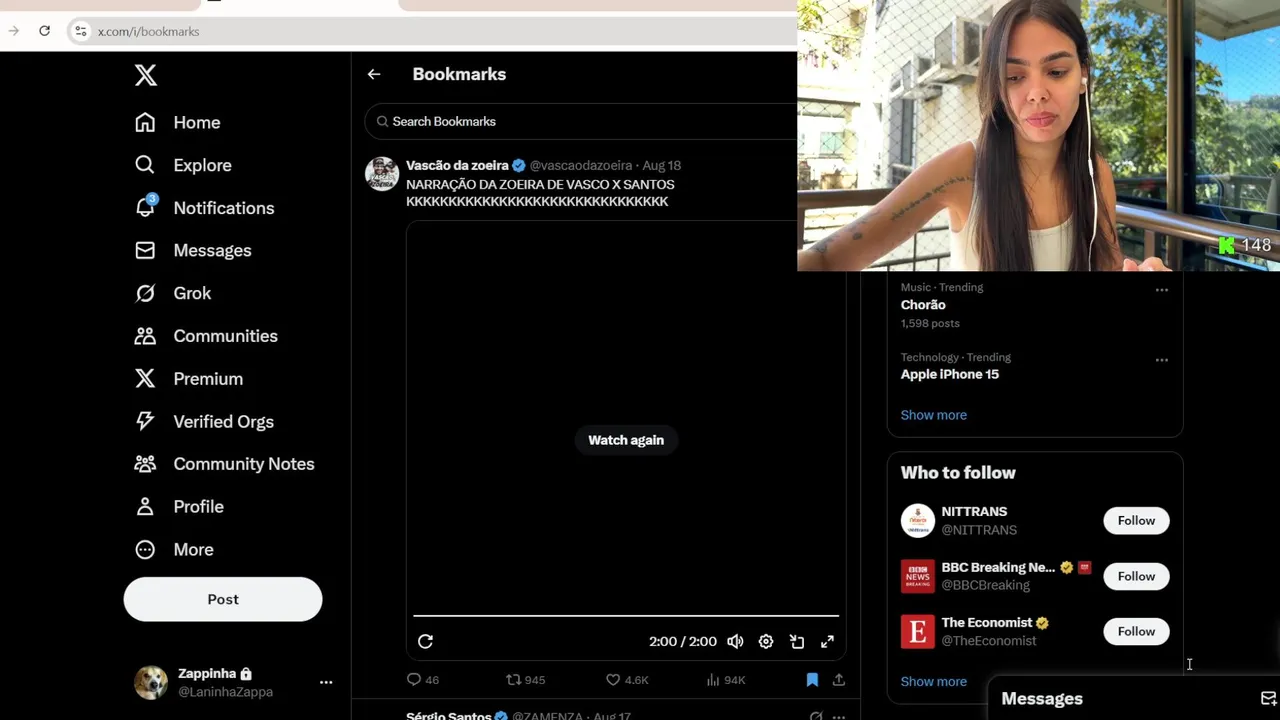Image resolution: width=1280 pixels, height=720 pixels.
Task: Open options for Sérgio Santos post
Action: click(839, 716)
